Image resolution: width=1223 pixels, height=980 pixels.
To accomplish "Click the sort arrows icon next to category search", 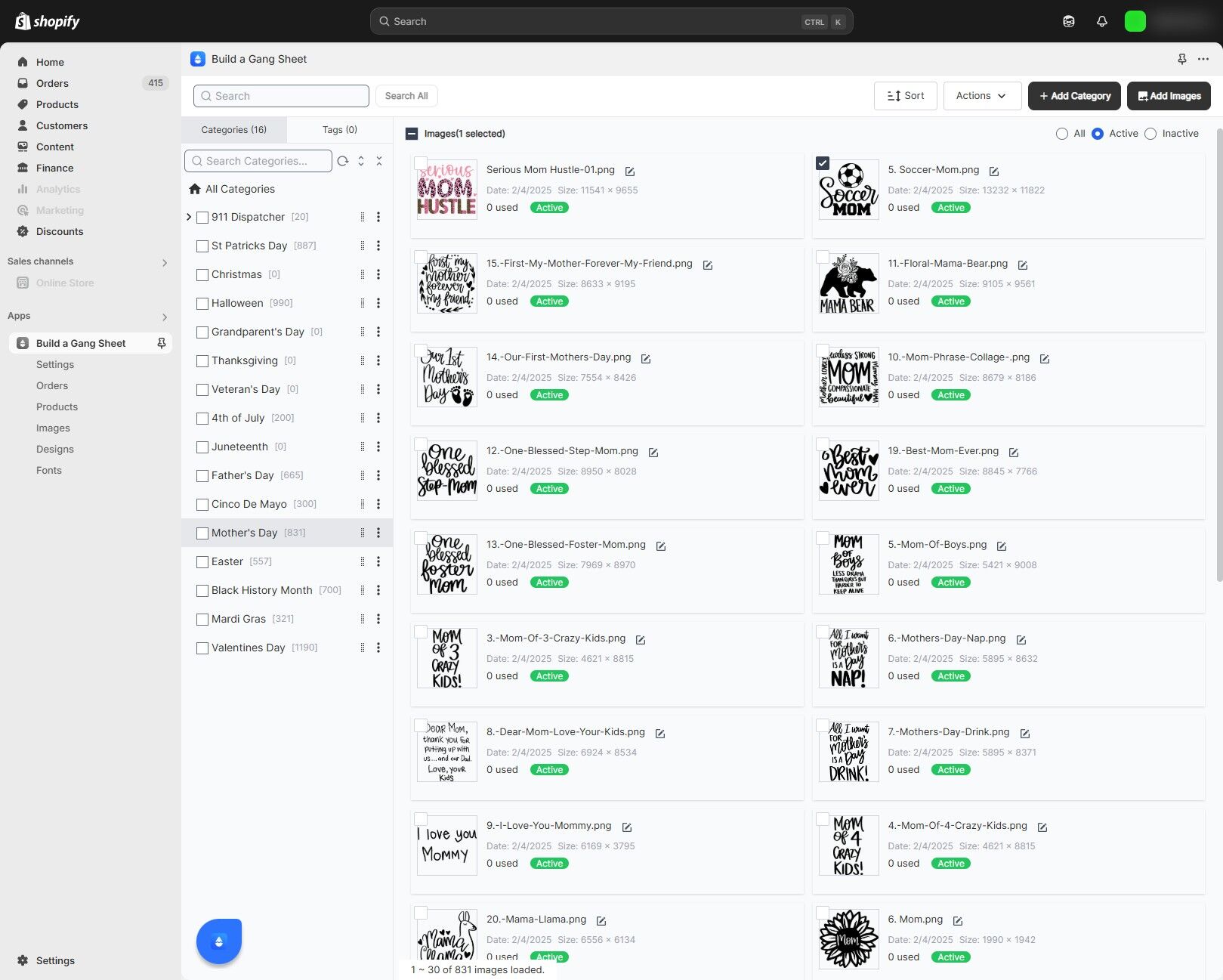I will point(361,161).
